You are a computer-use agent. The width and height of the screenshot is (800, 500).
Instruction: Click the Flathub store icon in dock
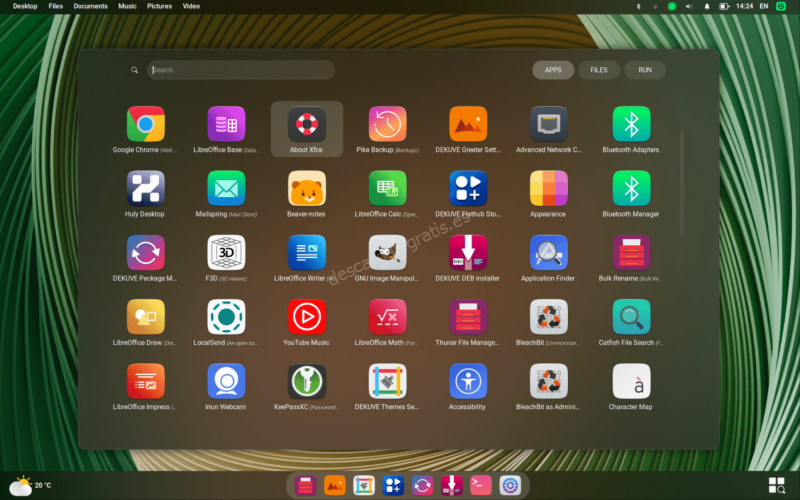393,485
